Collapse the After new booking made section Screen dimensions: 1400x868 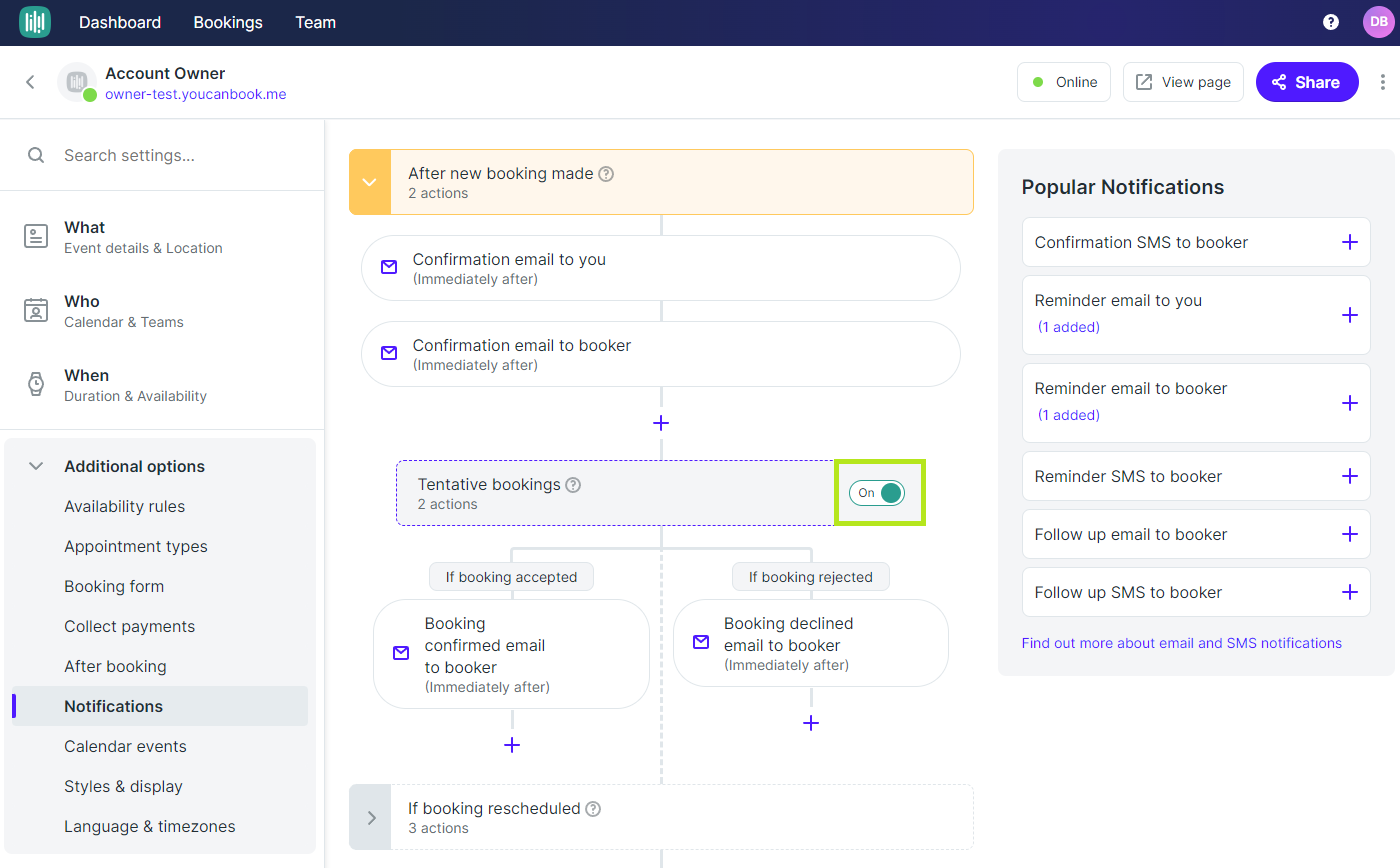point(369,182)
